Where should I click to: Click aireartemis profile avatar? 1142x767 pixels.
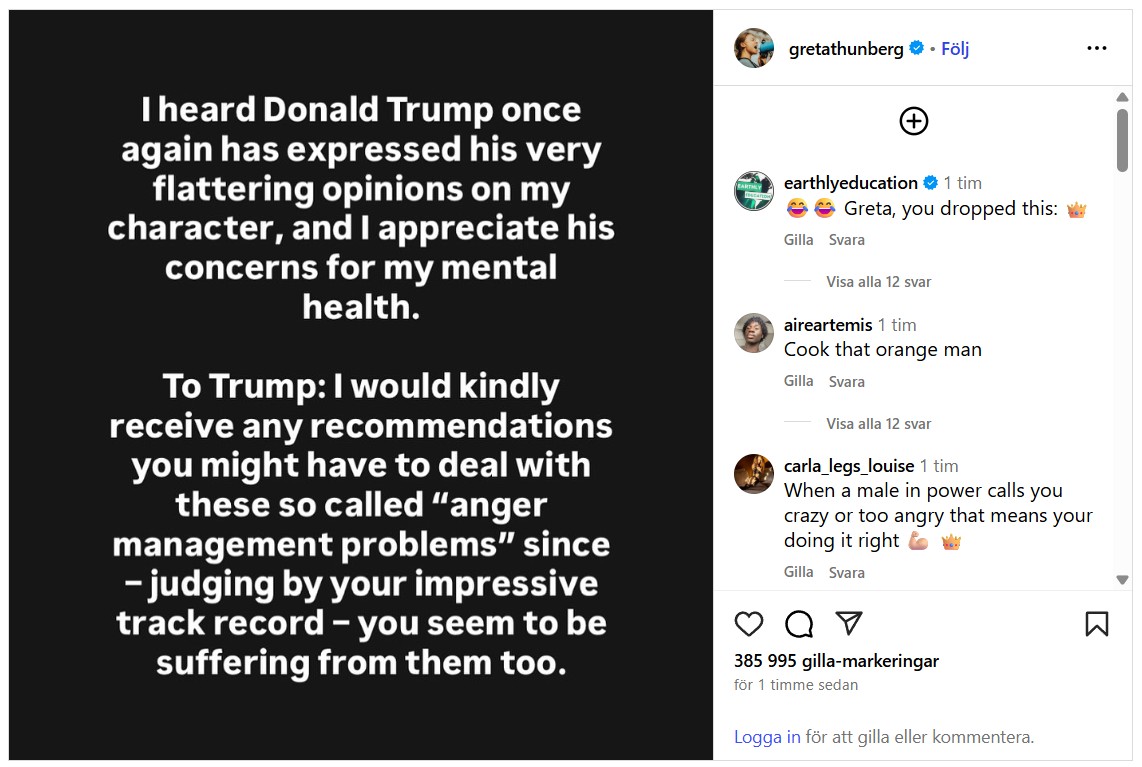click(754, 333)
